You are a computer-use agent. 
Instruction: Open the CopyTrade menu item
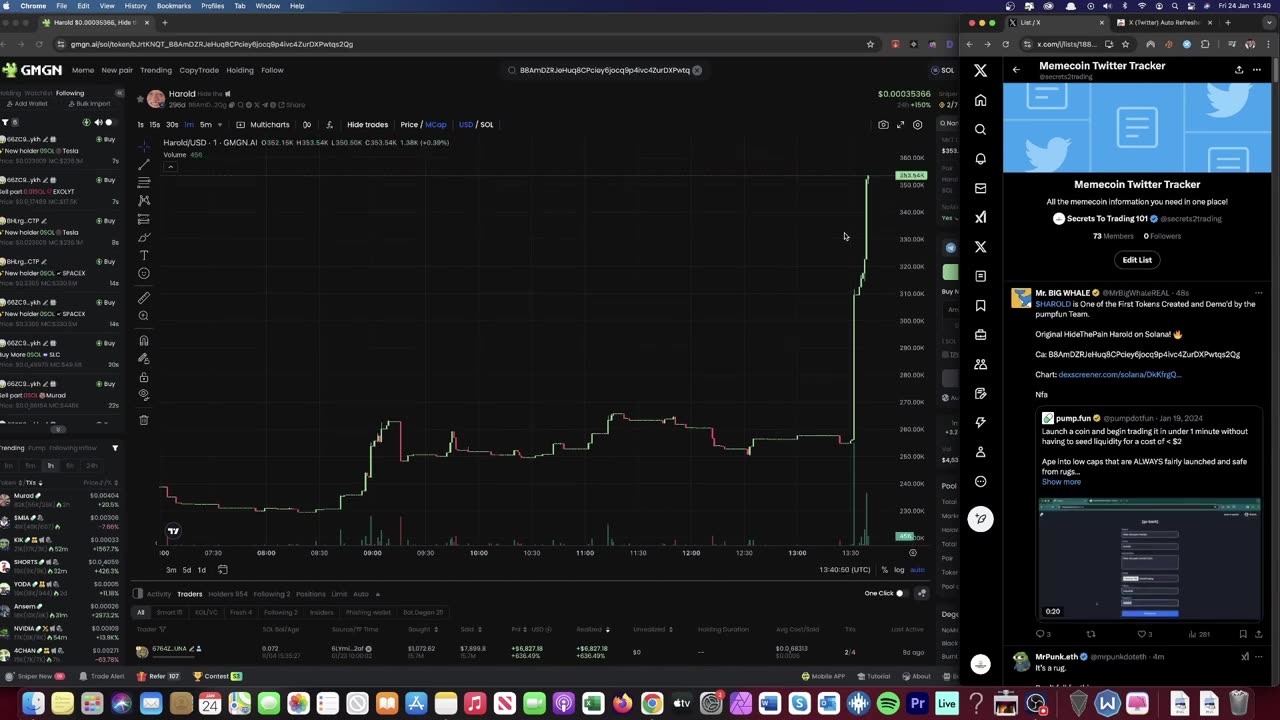click(199, 70)
